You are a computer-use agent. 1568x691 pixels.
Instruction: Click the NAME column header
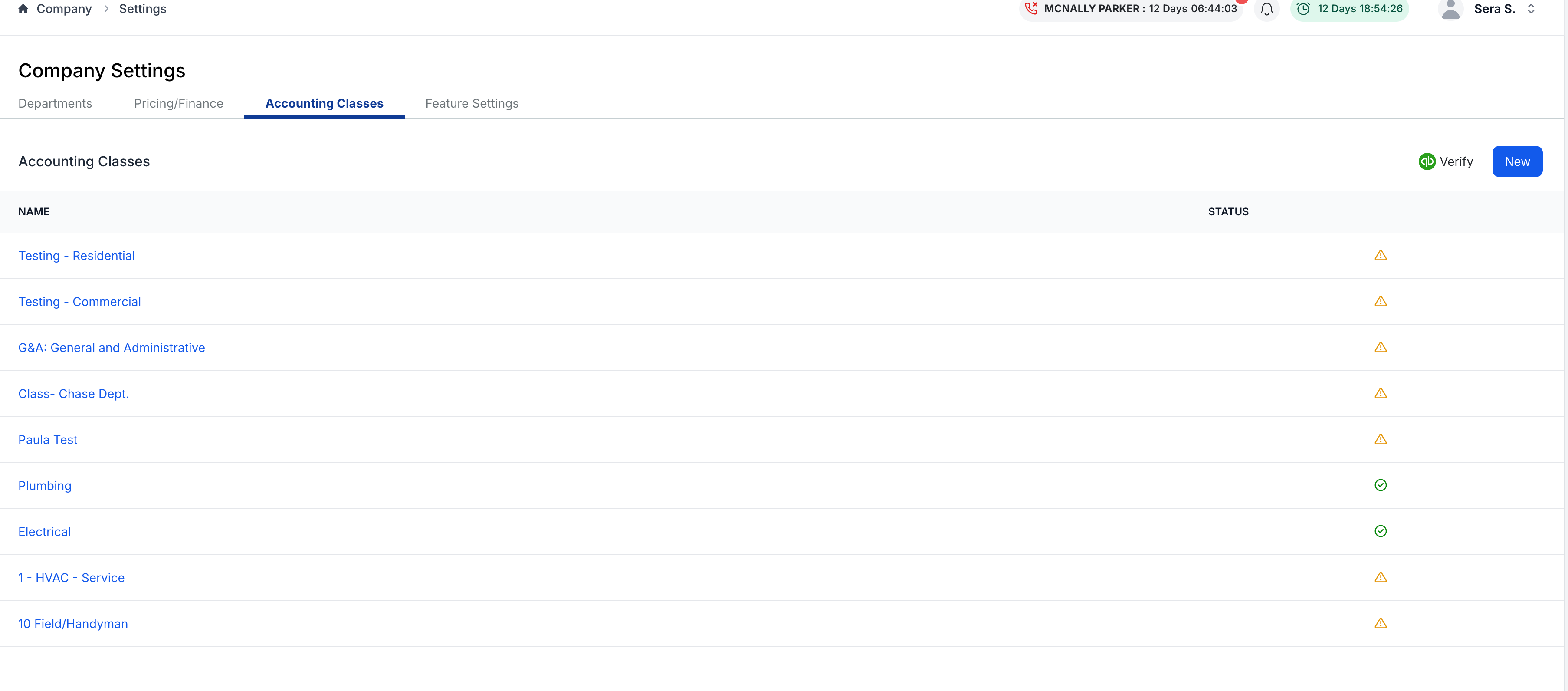34,212
